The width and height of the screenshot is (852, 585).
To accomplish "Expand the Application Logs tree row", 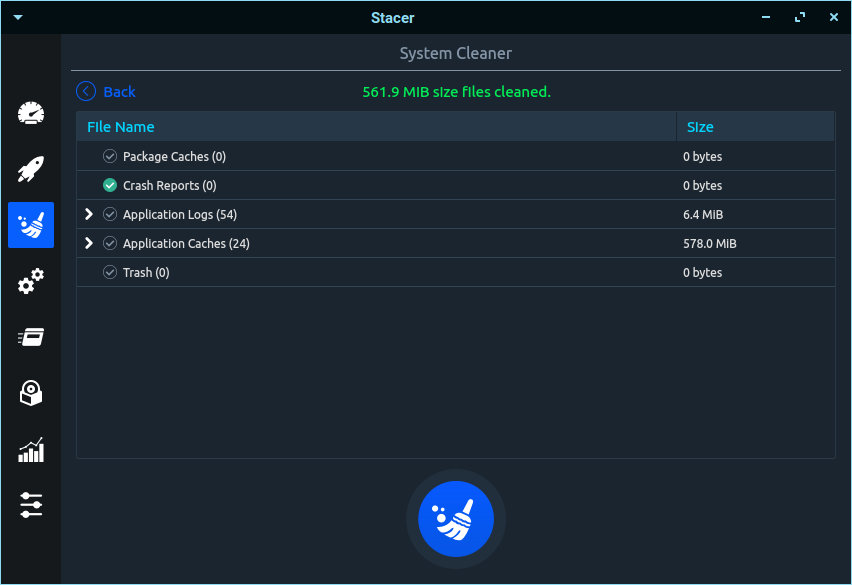I will pyautogui.click(x=89, y=215).
